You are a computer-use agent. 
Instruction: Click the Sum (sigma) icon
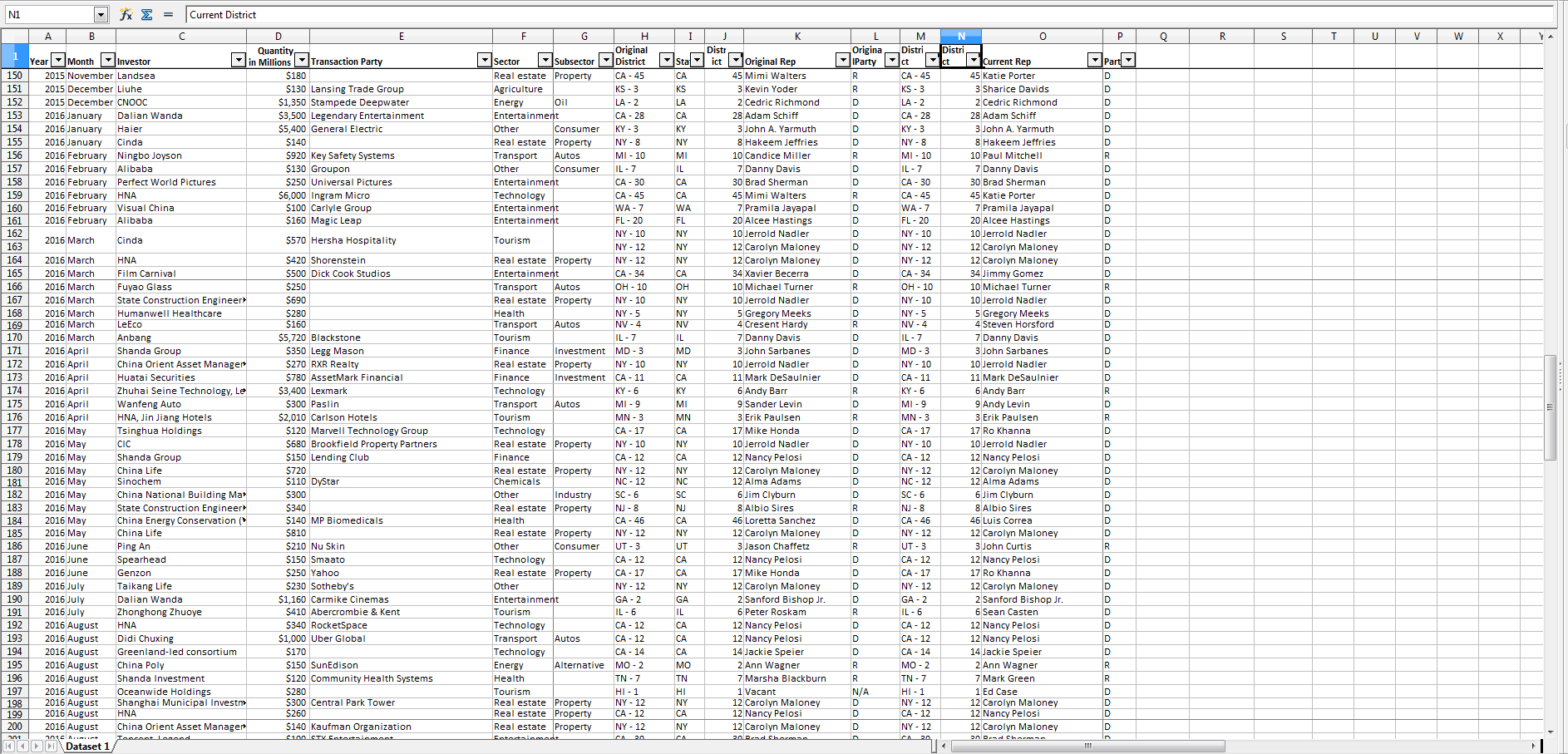pyautogui.click(x=146, y=14)
